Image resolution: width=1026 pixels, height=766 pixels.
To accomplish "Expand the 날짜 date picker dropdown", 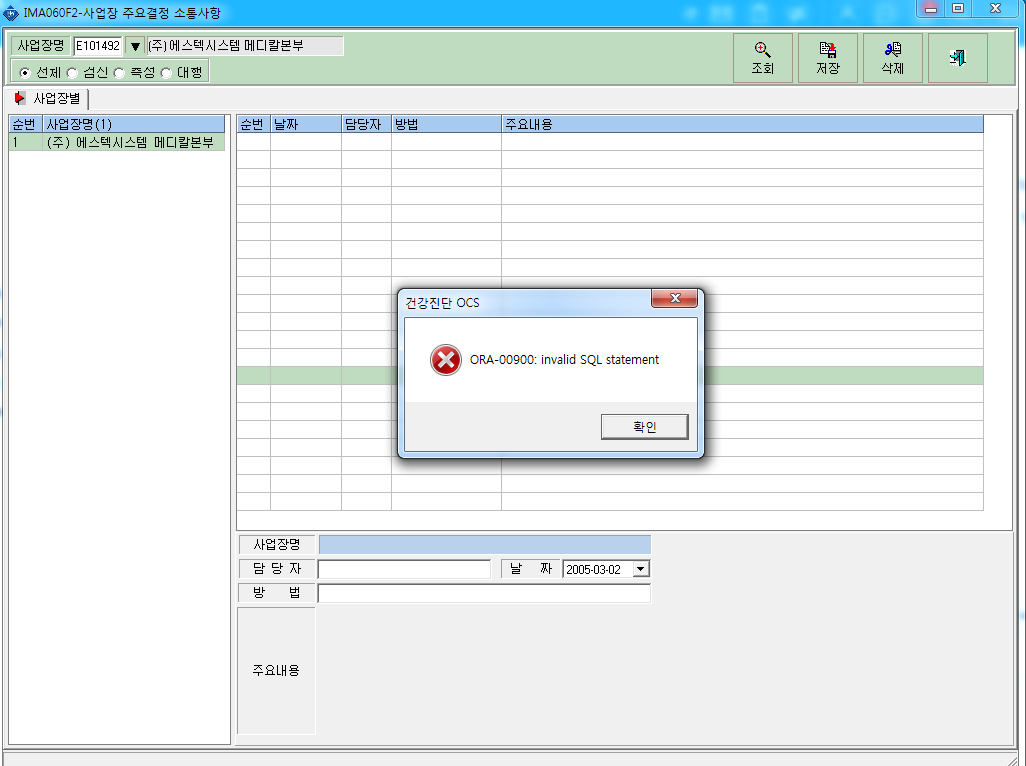I will pos(641,569).
